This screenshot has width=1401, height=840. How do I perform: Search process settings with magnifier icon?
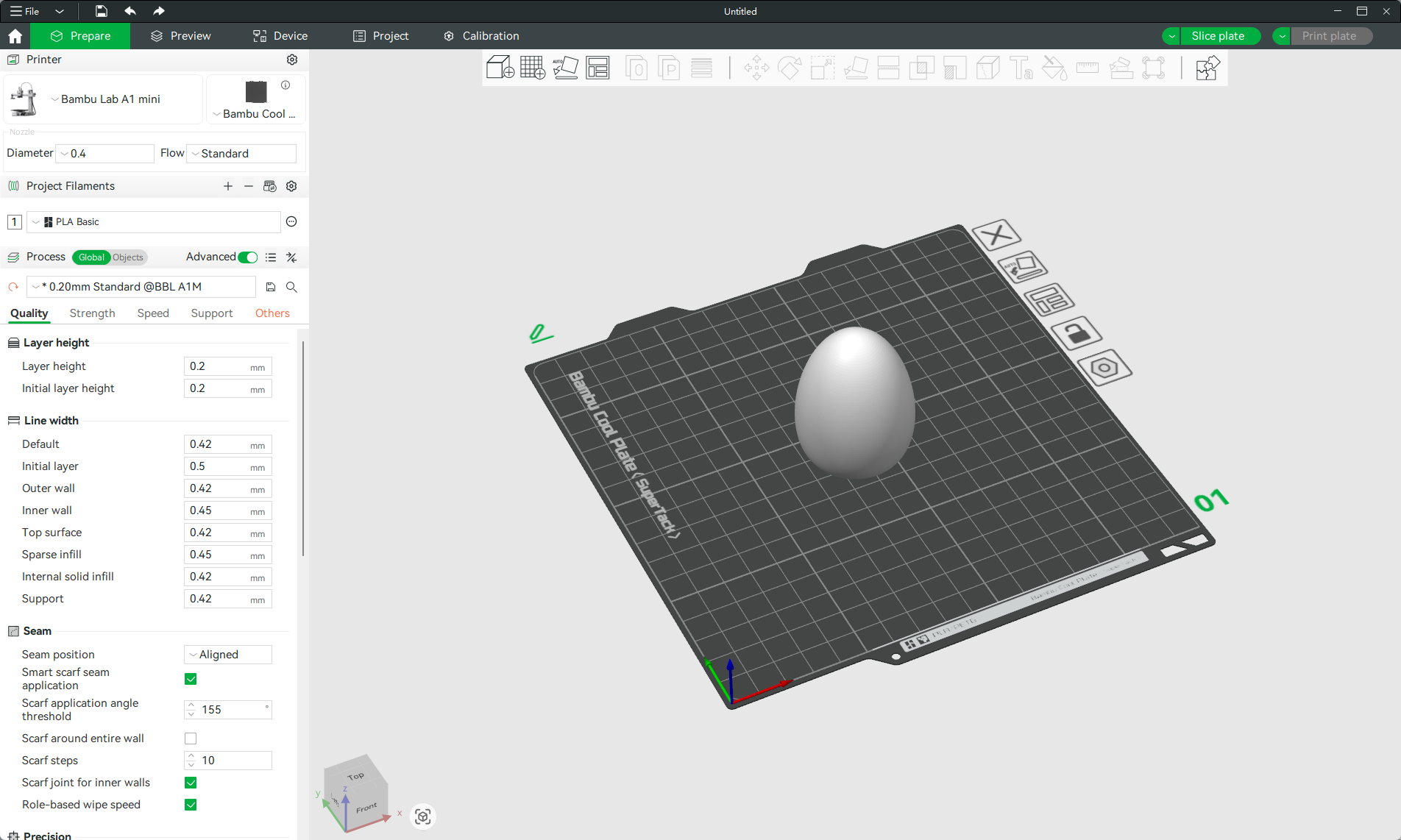click(291, 287)
